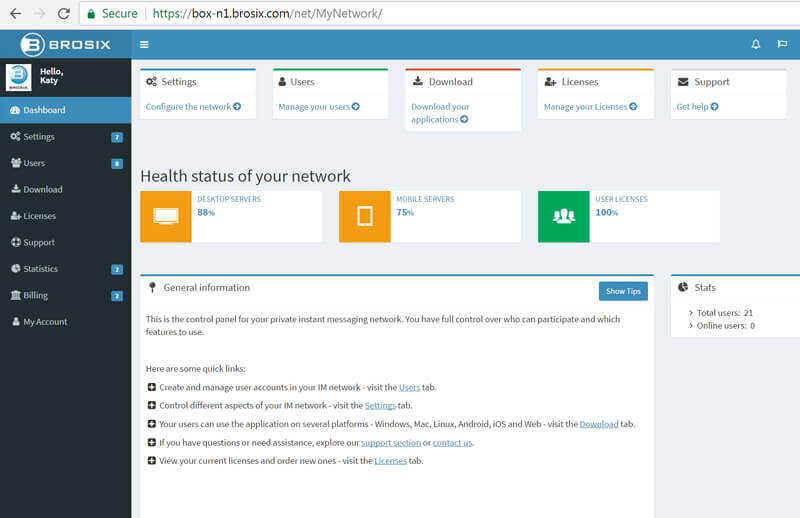800x518 pixels.
Task: Open the Licenses tab quick link
Action: tap(390, 461)
